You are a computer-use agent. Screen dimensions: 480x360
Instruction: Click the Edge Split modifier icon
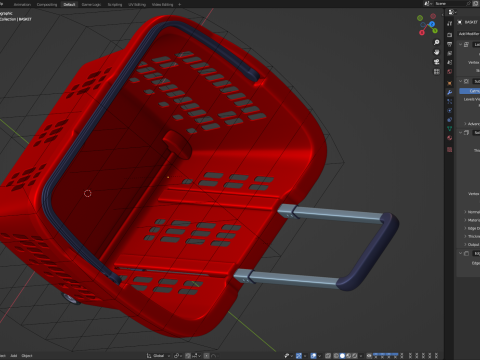point(467,254)
